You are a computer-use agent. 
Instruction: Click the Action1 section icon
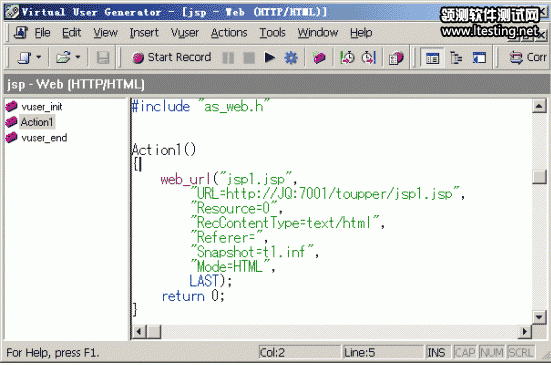tap(11, 122)
